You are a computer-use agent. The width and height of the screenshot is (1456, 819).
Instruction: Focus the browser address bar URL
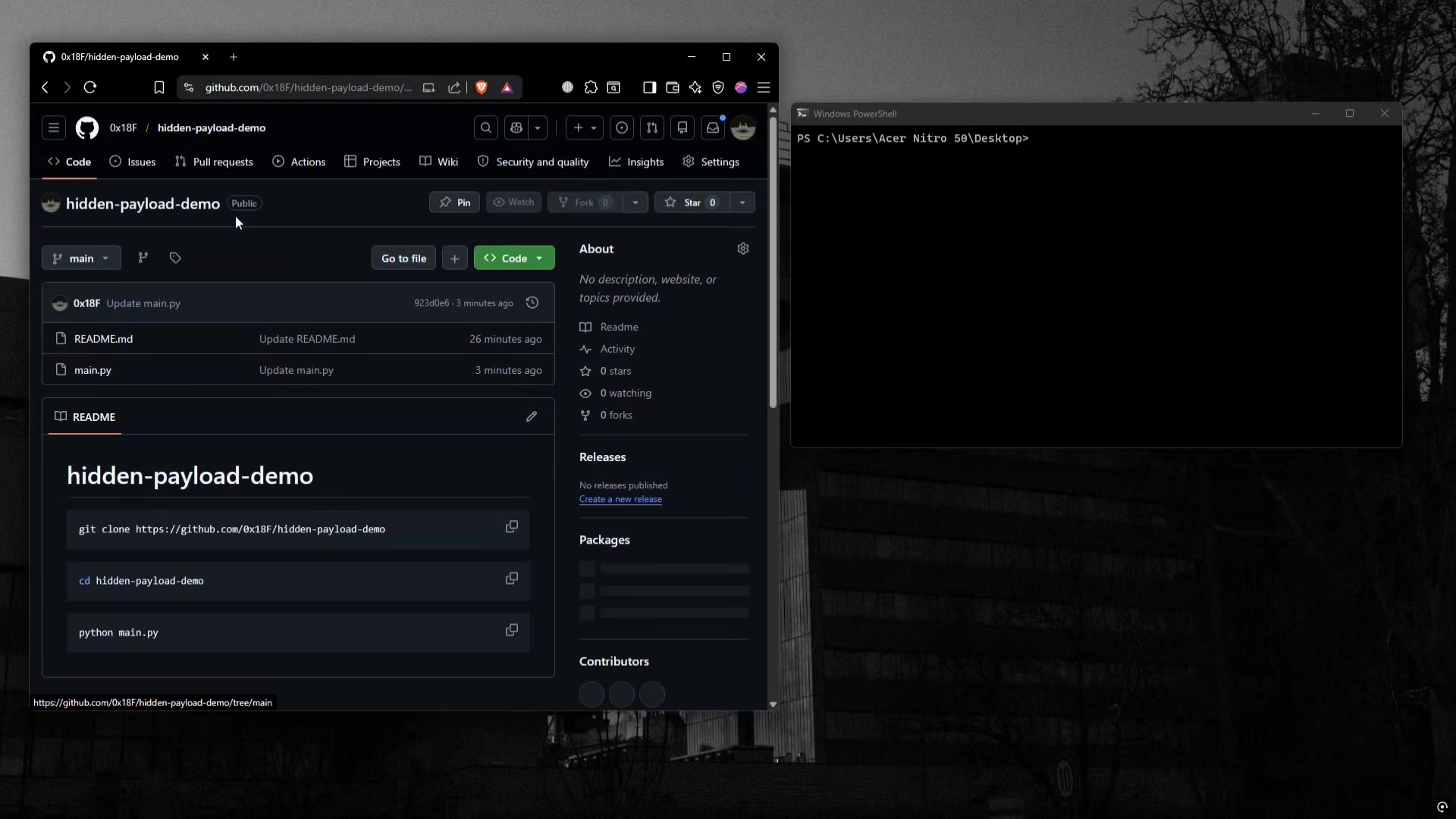(x=309, y=87)
